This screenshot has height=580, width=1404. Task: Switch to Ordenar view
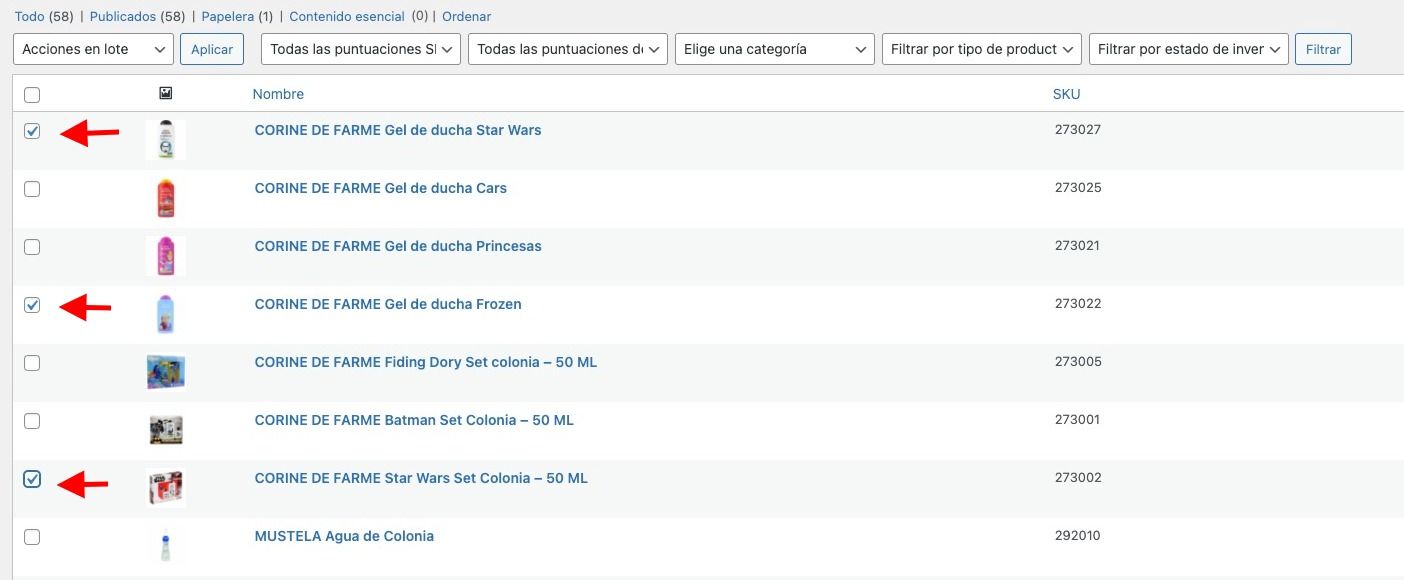(x=466, y=17)
